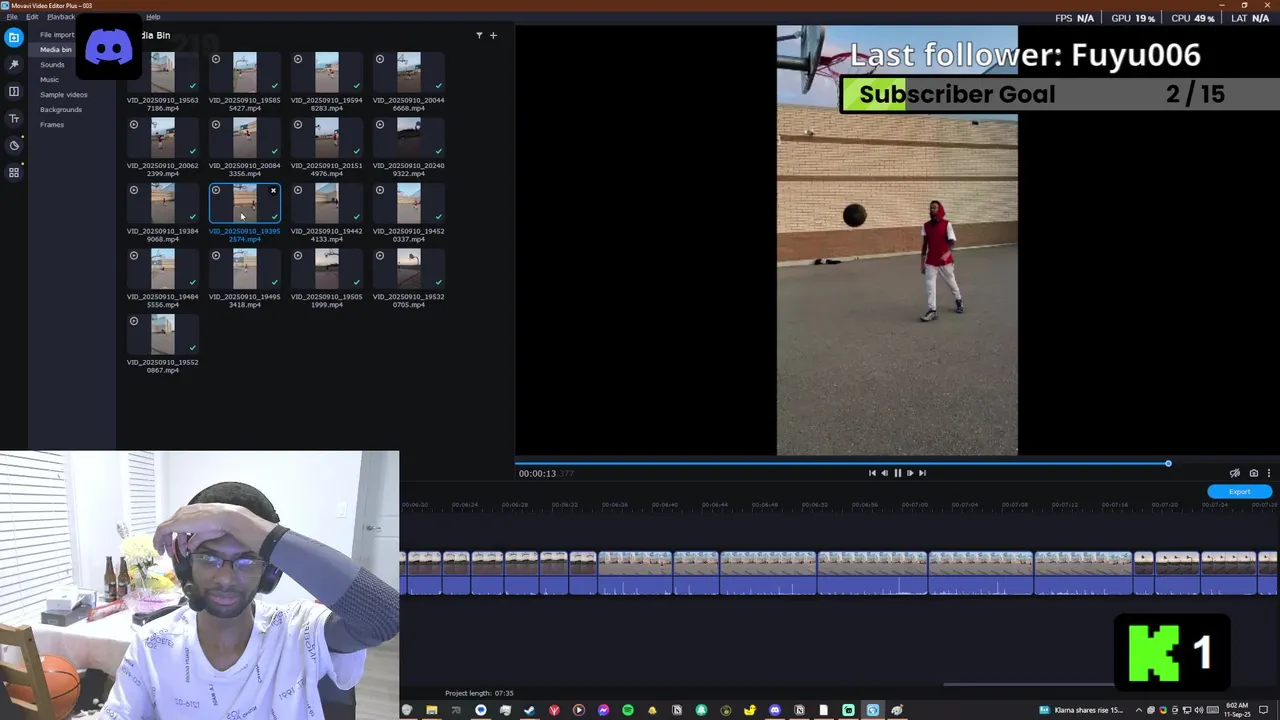1280x720 pixels.
Task: Take a snapshot with the camera icon
Action: 1254,473
